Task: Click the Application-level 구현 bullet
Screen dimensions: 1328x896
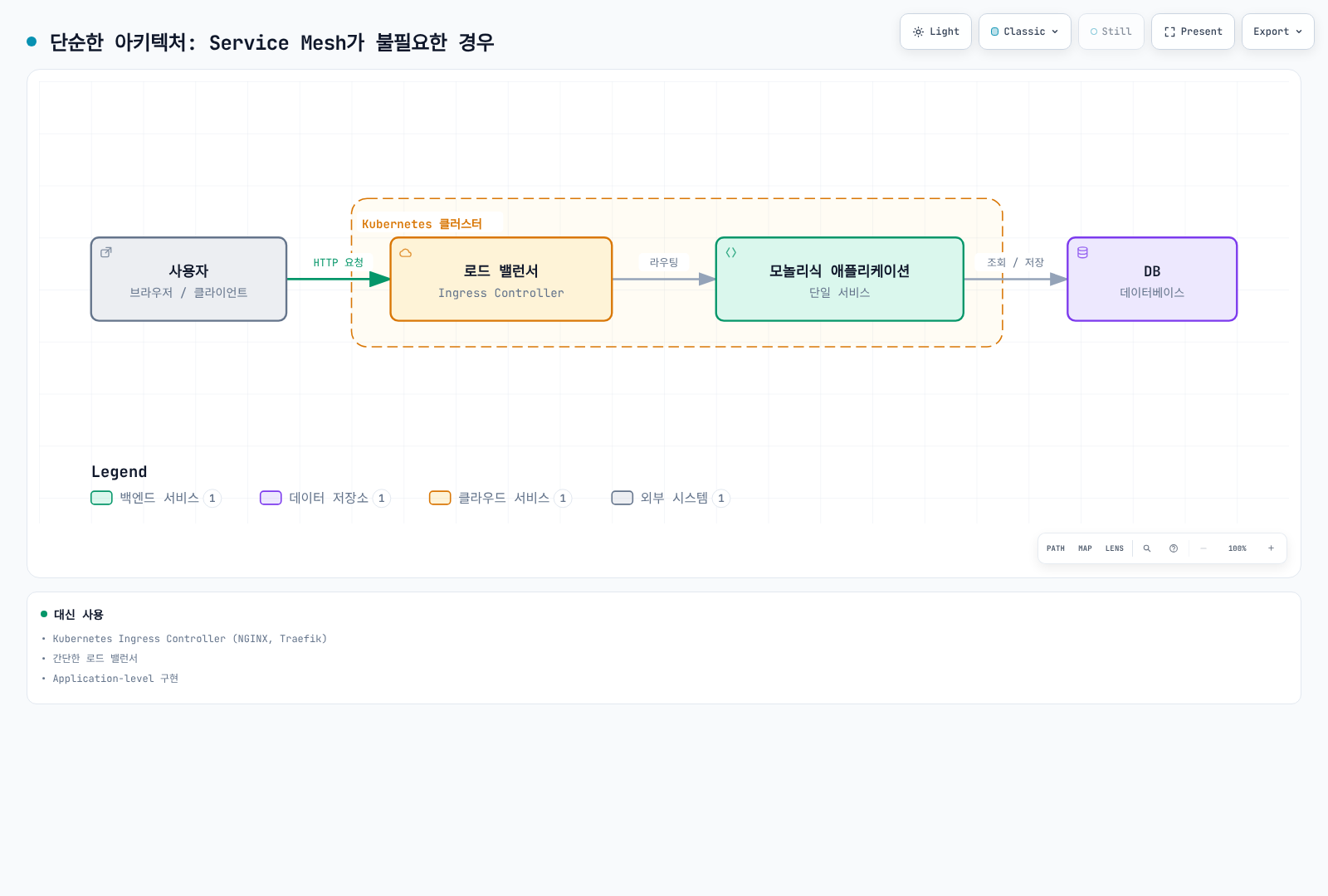Action: (x=115, y=679)
